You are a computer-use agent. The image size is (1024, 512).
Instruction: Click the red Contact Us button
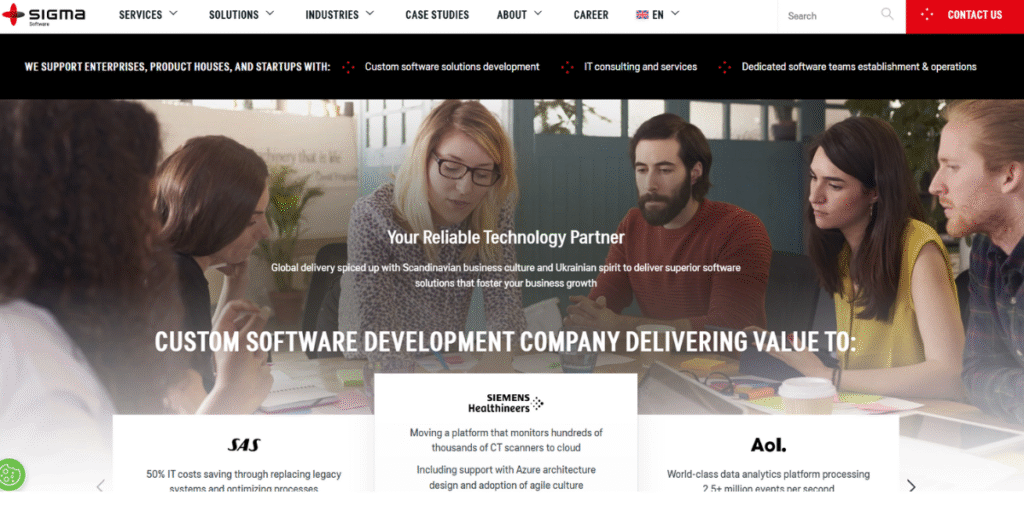(x=965, y=16)
